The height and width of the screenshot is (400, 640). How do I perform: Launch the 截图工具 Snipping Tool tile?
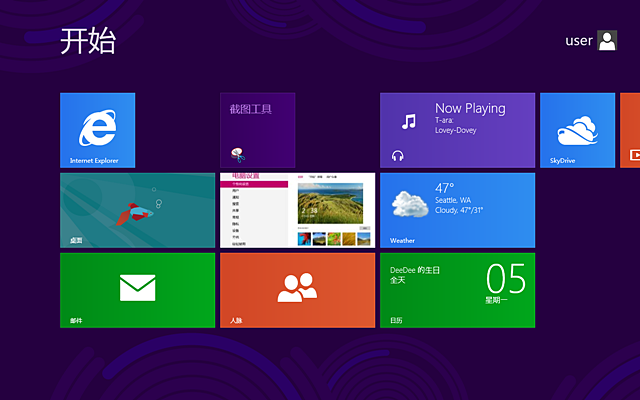[x=258, y=130]
